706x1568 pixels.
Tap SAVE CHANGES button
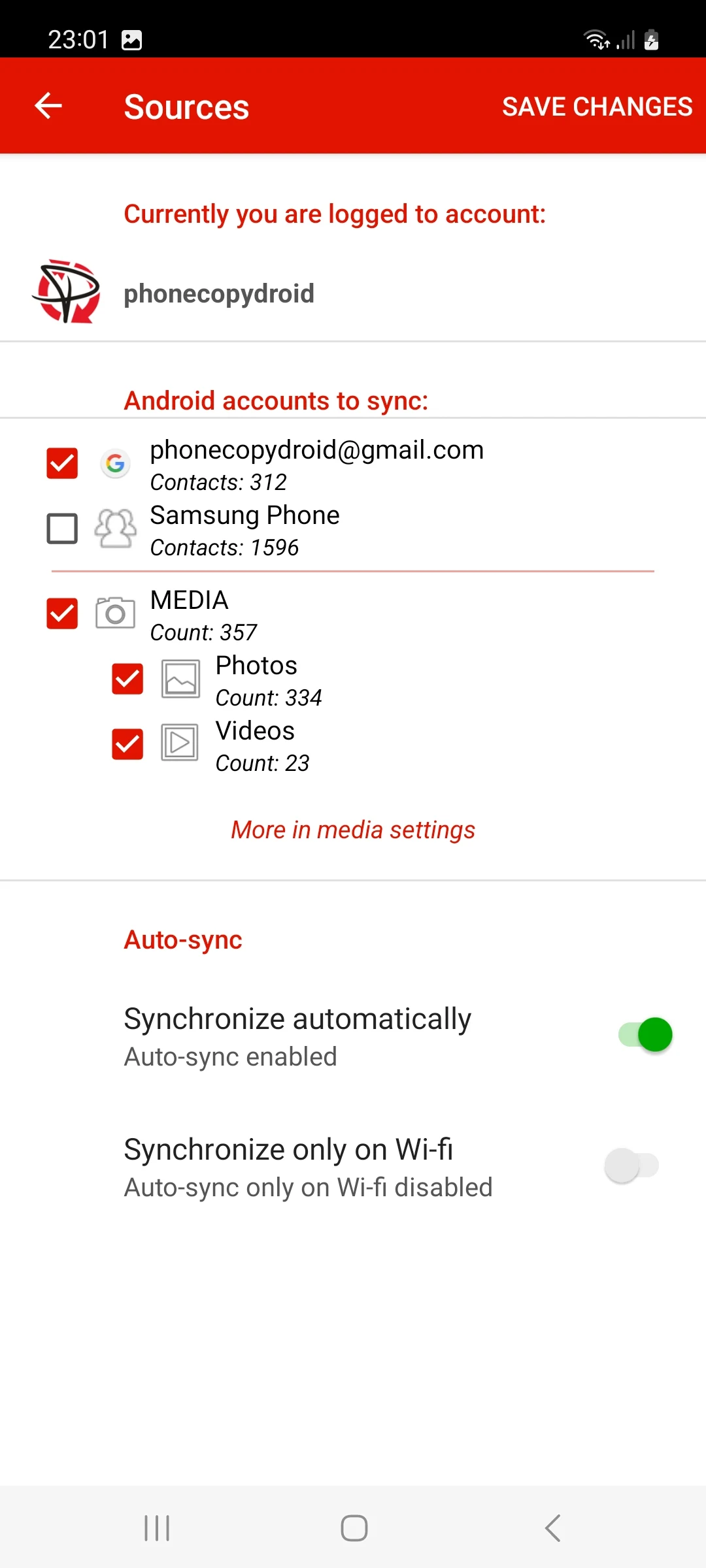click(x=597, y=106)
